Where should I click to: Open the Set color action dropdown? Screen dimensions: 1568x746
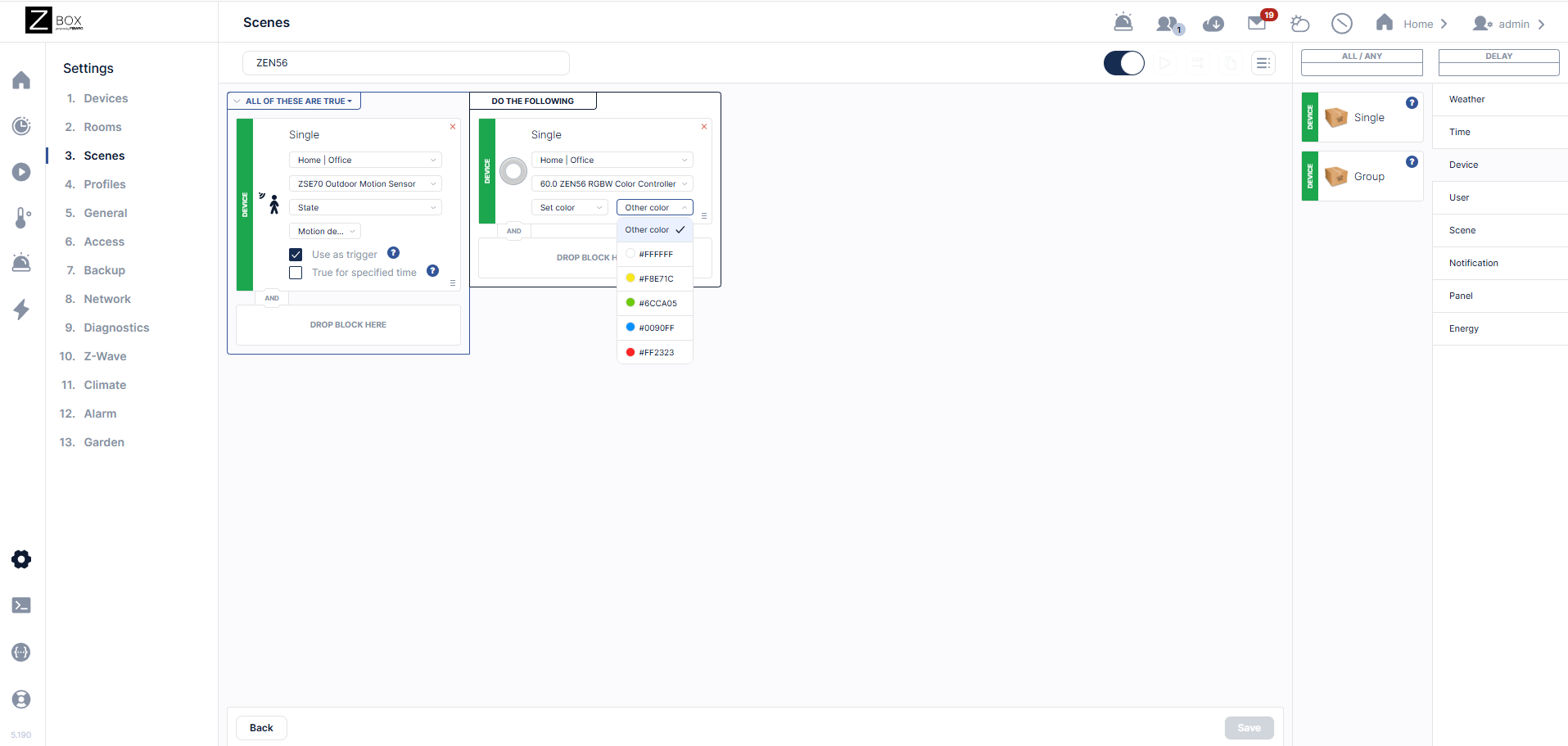570,208
